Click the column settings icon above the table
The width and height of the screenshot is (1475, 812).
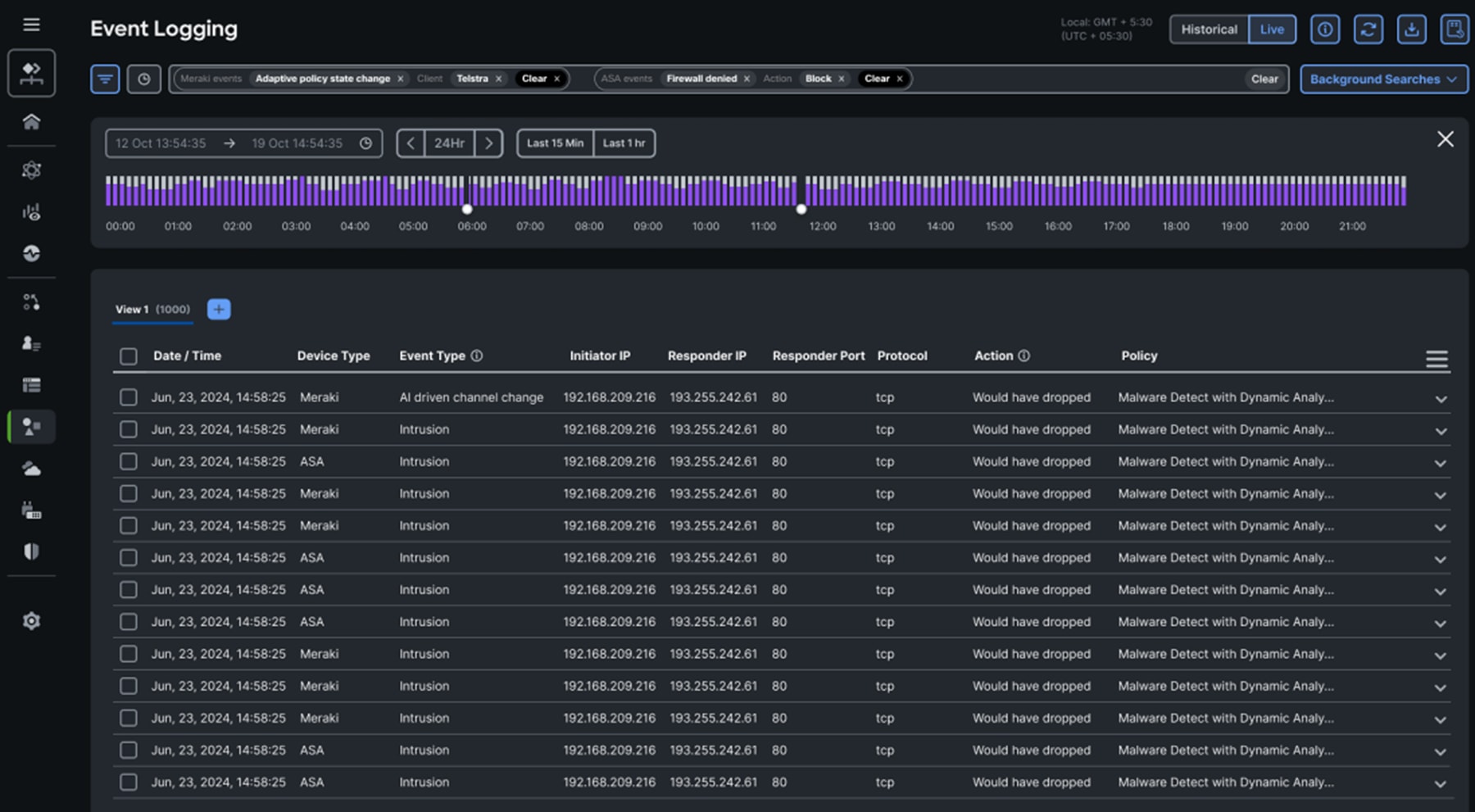pyautogui.click(x=1436, y=358)
